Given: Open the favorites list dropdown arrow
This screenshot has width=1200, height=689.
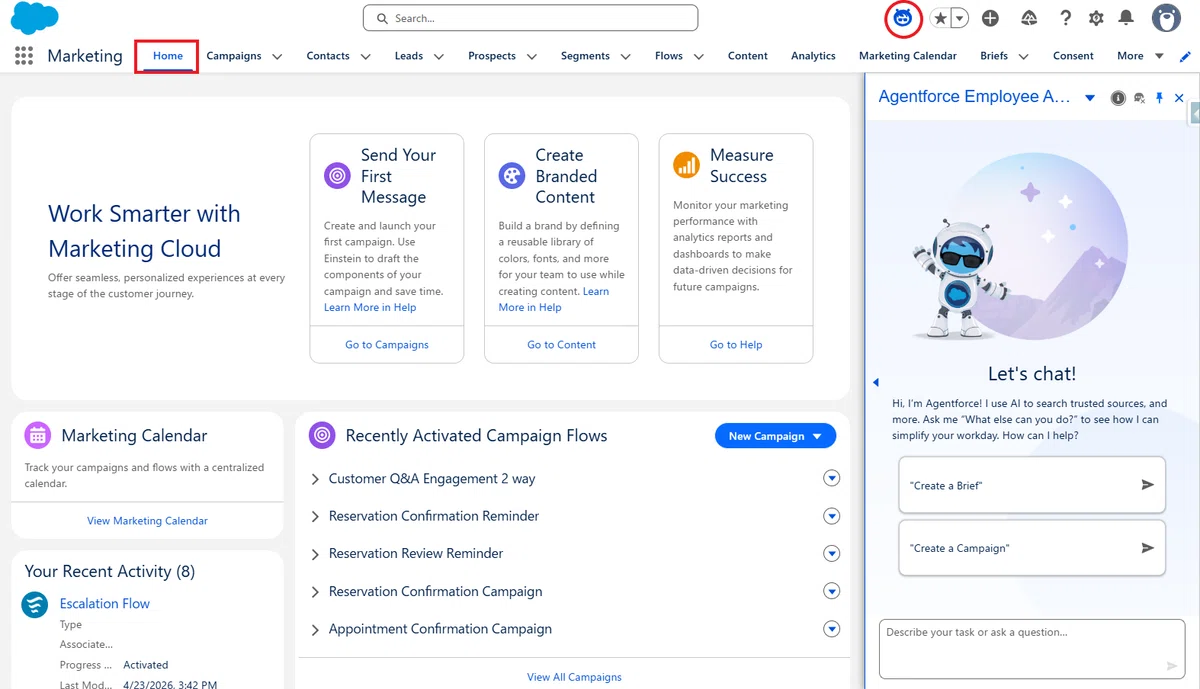Looking at the screenshot, I should [x=960, y=18].
